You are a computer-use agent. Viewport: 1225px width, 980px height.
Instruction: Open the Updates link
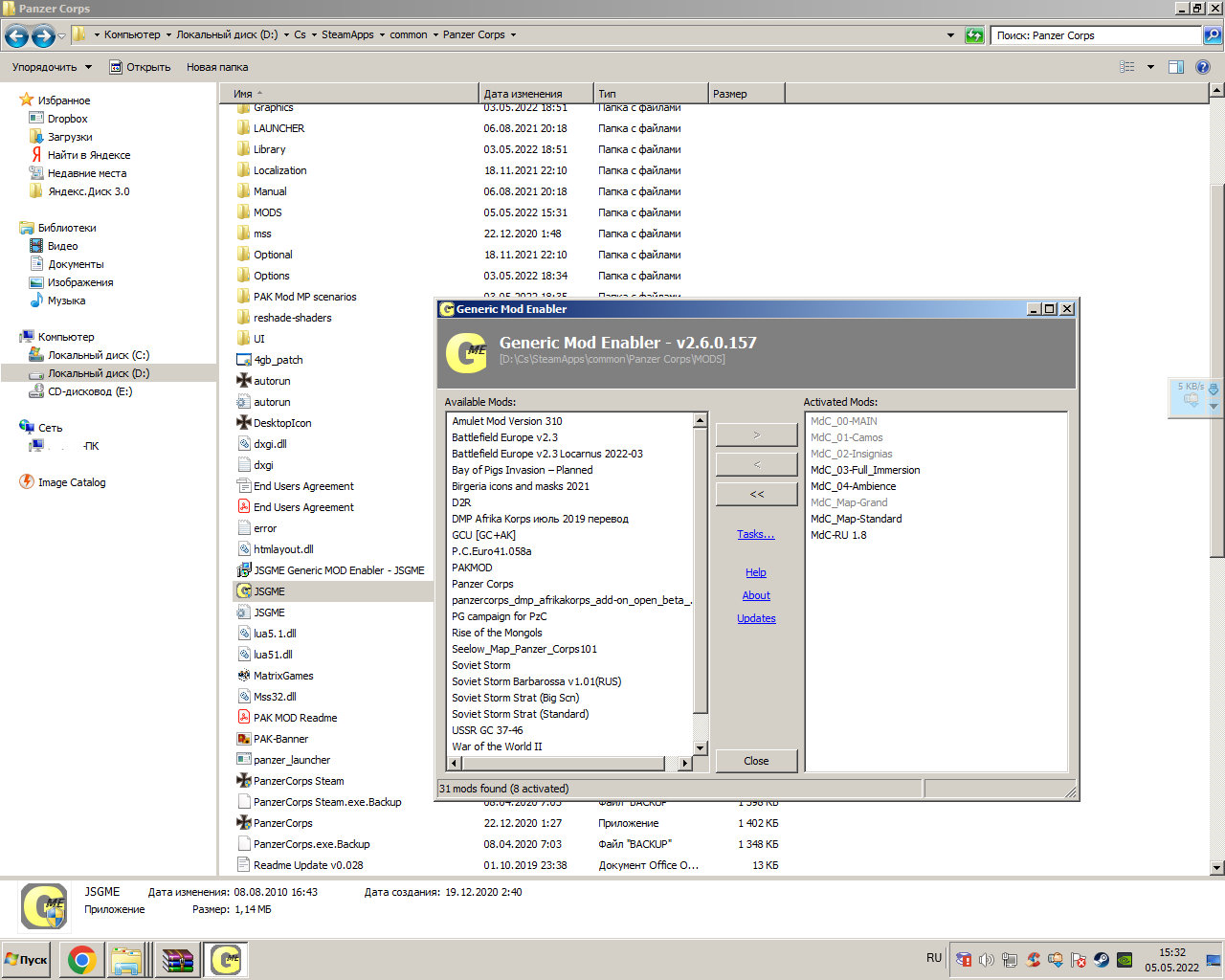[x=756, y=618]
